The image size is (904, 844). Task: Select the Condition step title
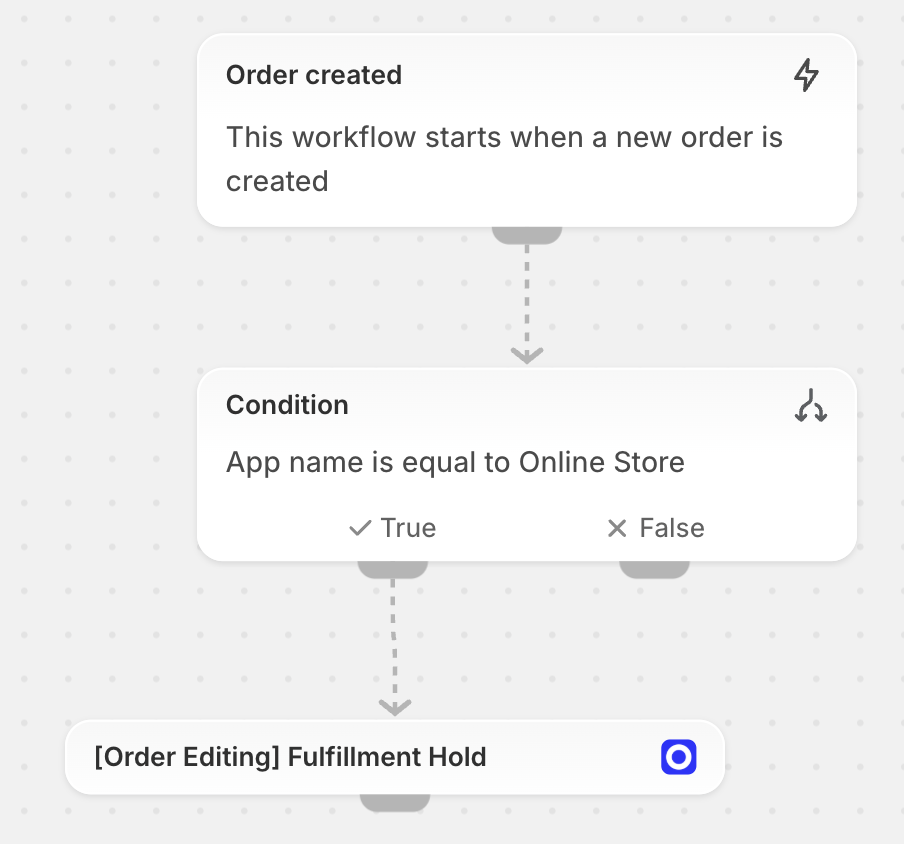click(x=287, y=405)
